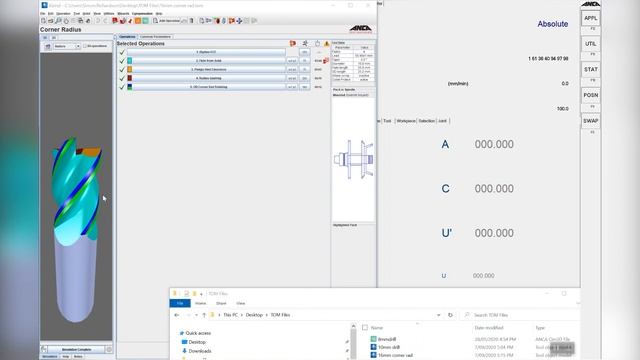Viewport: 640px width, 360px height.
Task: Tick the All operations checkbox
Action: pyautogui.click(x=85, y=46)
